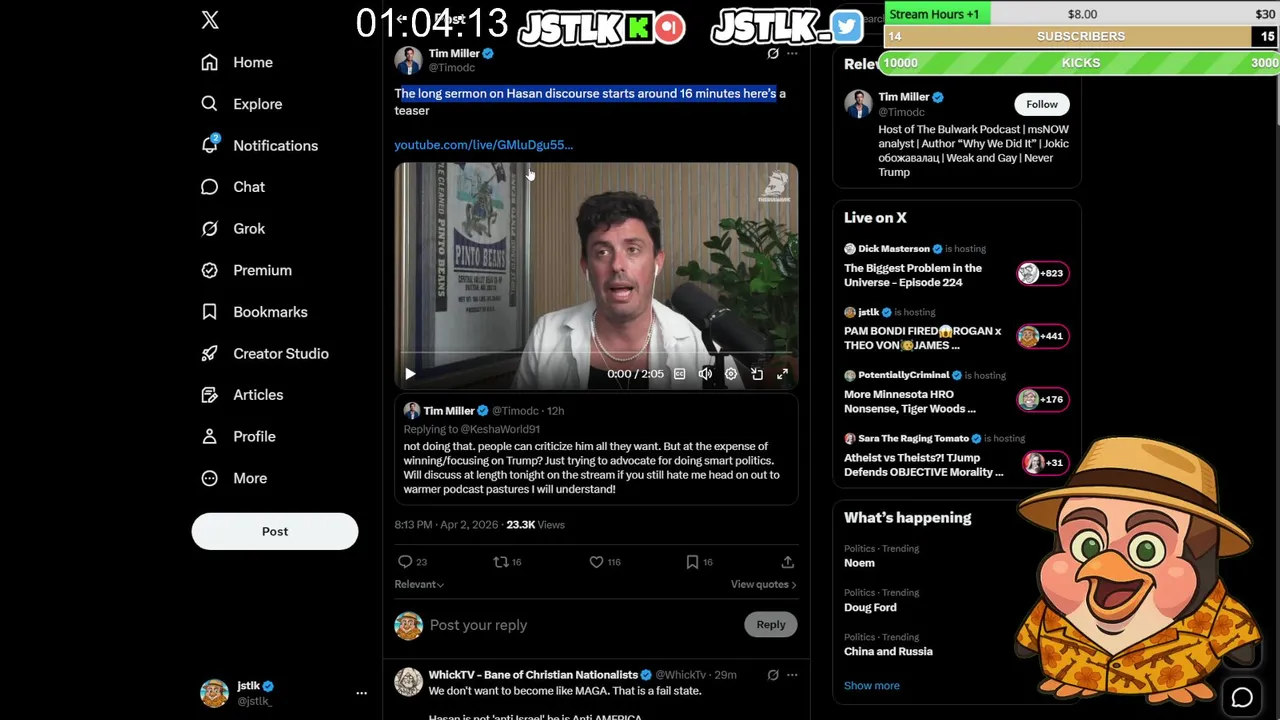Click the +31 listeners badge
The width and height of the screenshot is (1280, 720).
1045,462
